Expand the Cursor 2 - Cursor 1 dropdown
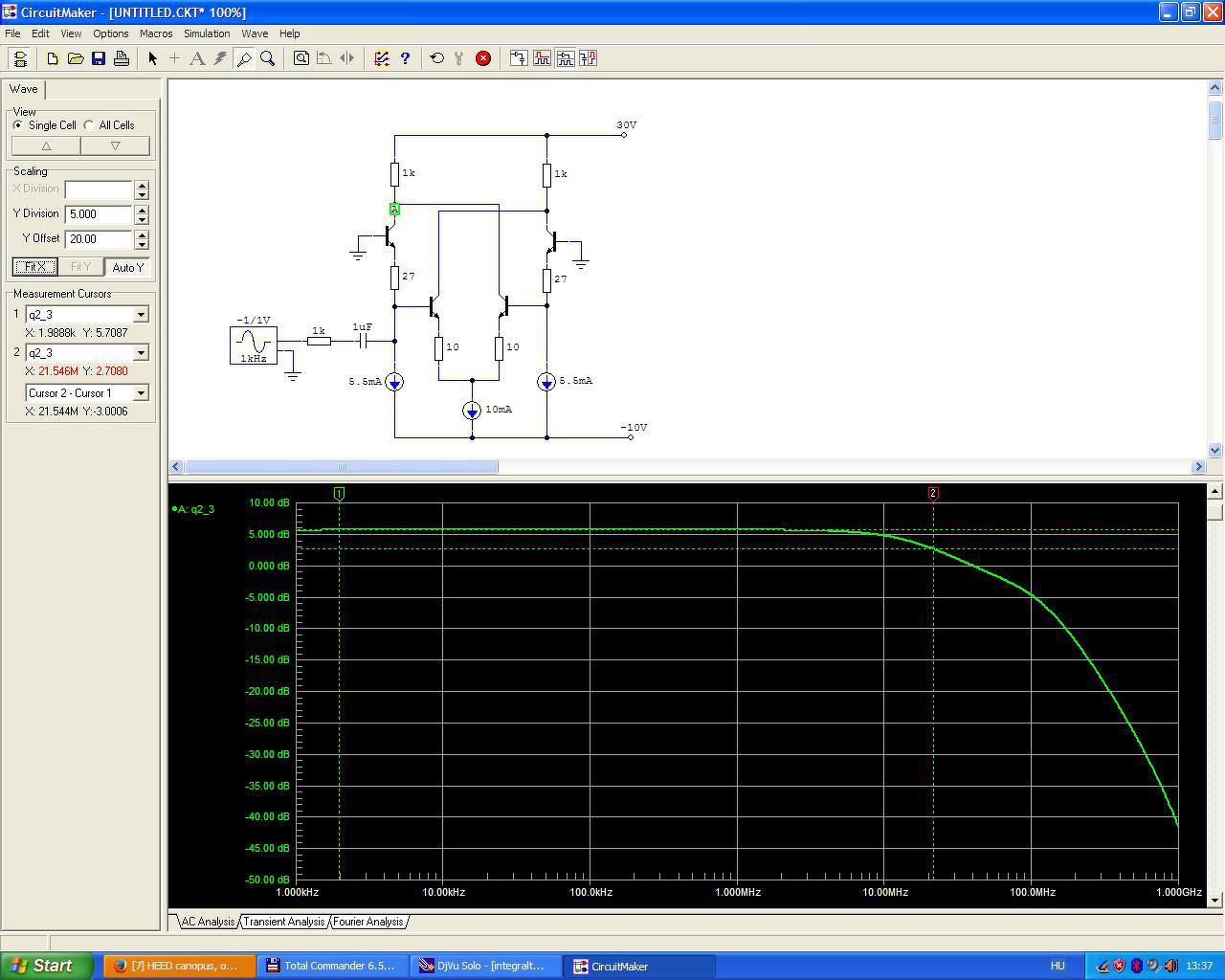 pyautogui.click(x=141, y=393)
